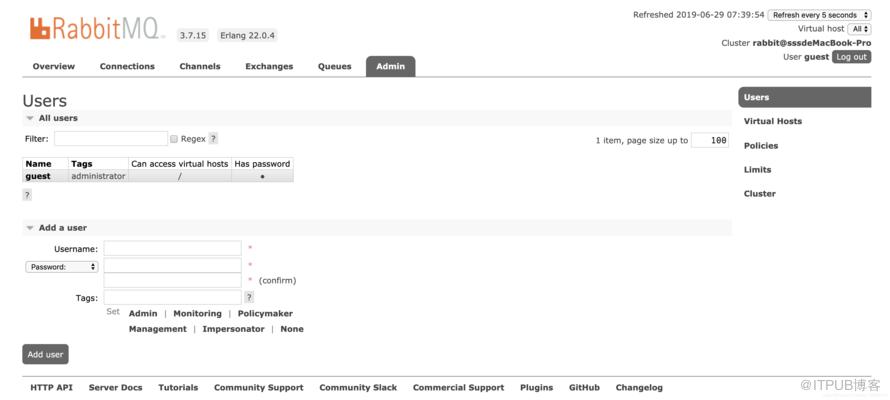Select Users in the side menu
Viewport: 890px width, 400px height.
[804, 97]
